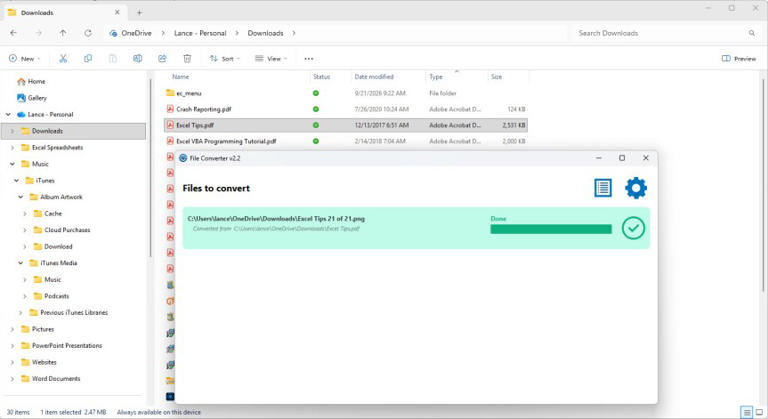768x419 pixels.
Task: Expand the Excel Spreadsheets tree node
Action: click(x=12, y=148)
